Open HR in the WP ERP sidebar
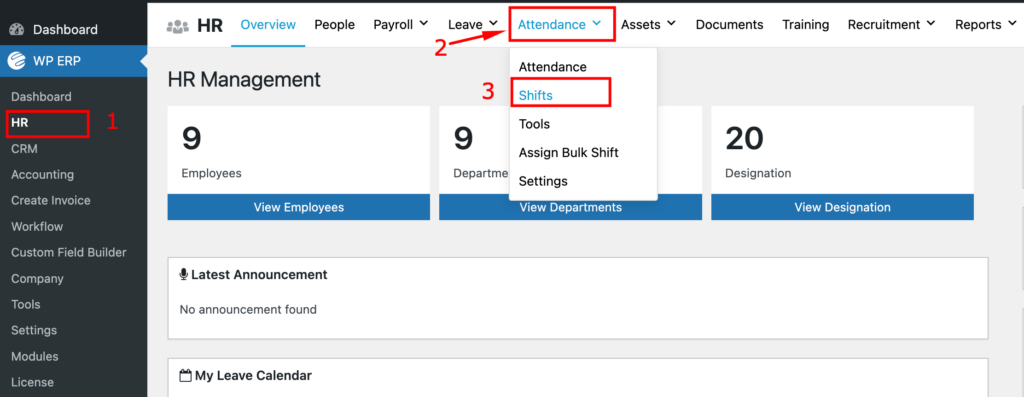The image size is (1024, 397). click(20, 123)
